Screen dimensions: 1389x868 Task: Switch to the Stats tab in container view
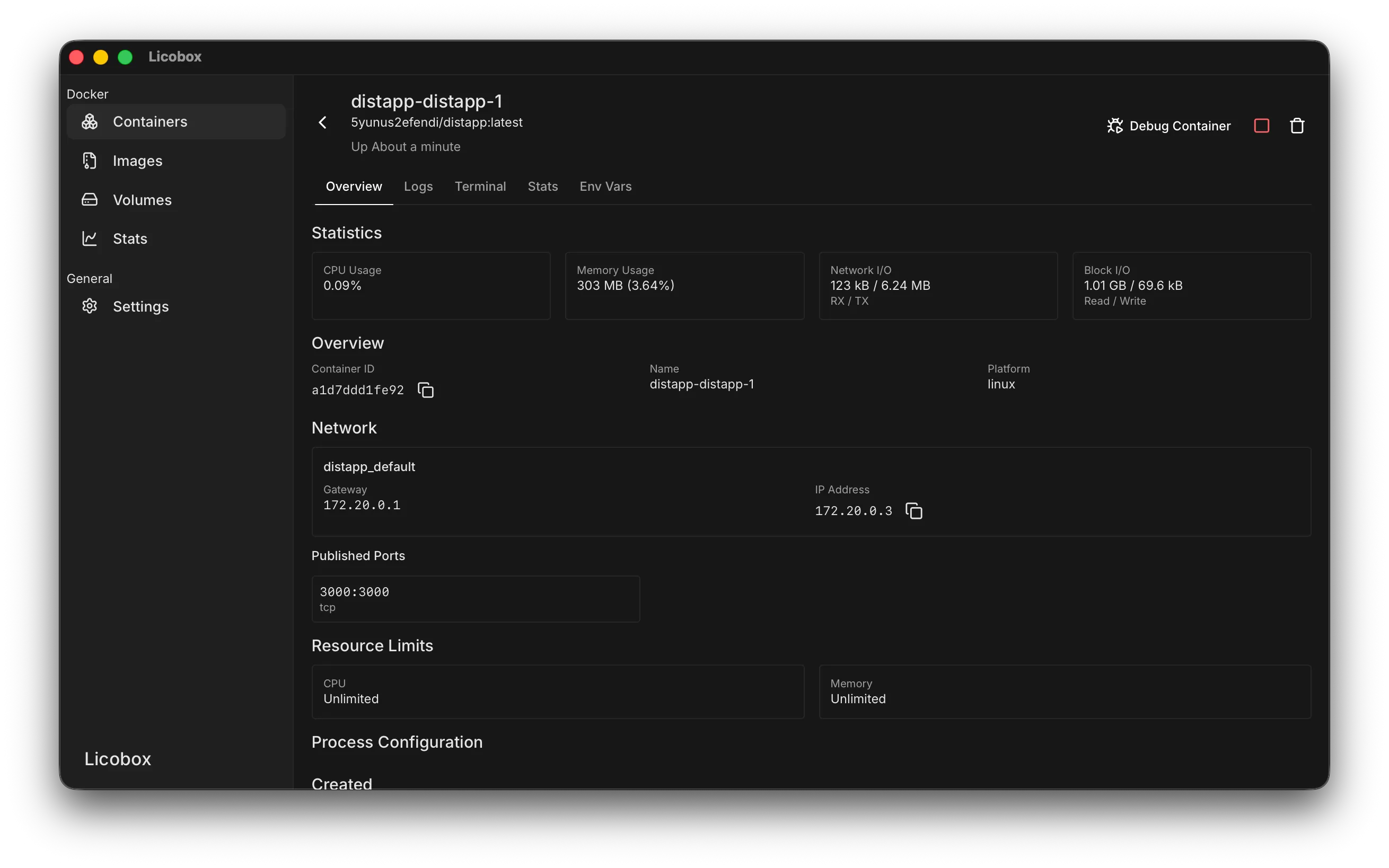tap(543, 187)
